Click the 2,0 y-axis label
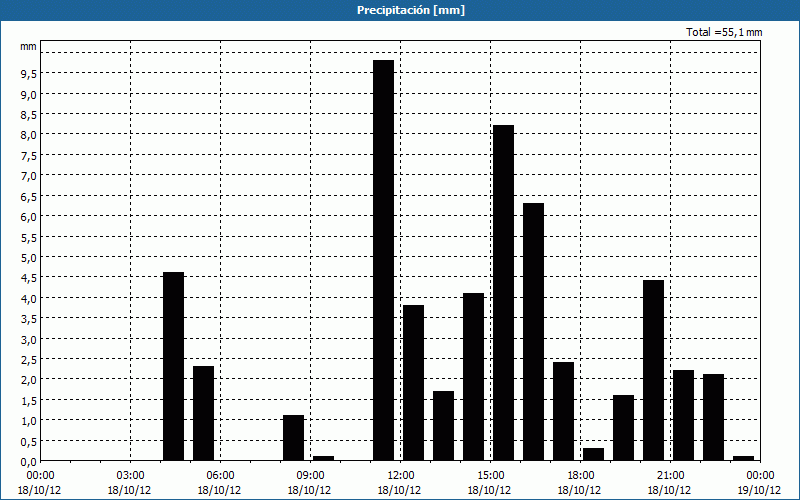800x500 pixels. click(x=29, y=380)
